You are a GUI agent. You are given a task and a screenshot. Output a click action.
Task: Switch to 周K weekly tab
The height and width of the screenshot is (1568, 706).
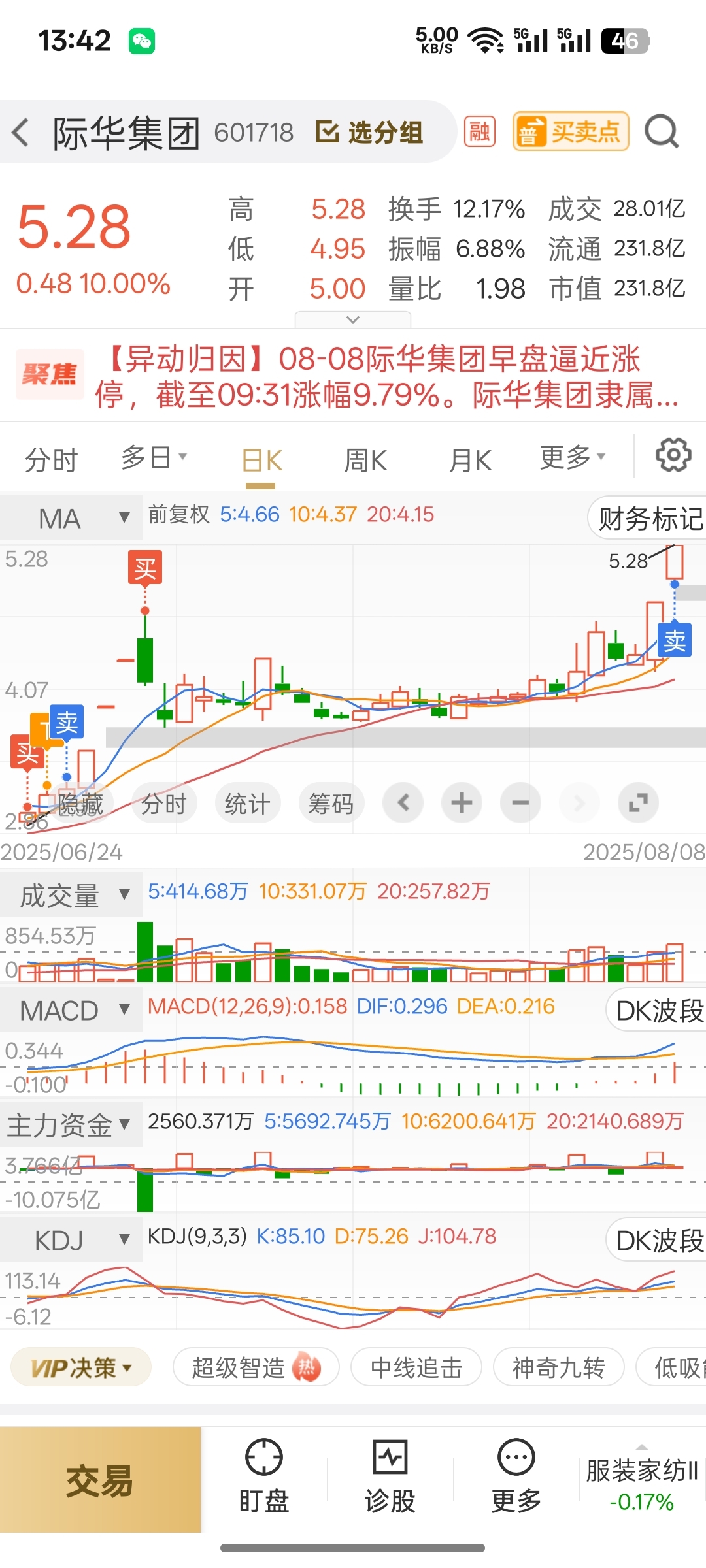point(365,461)
